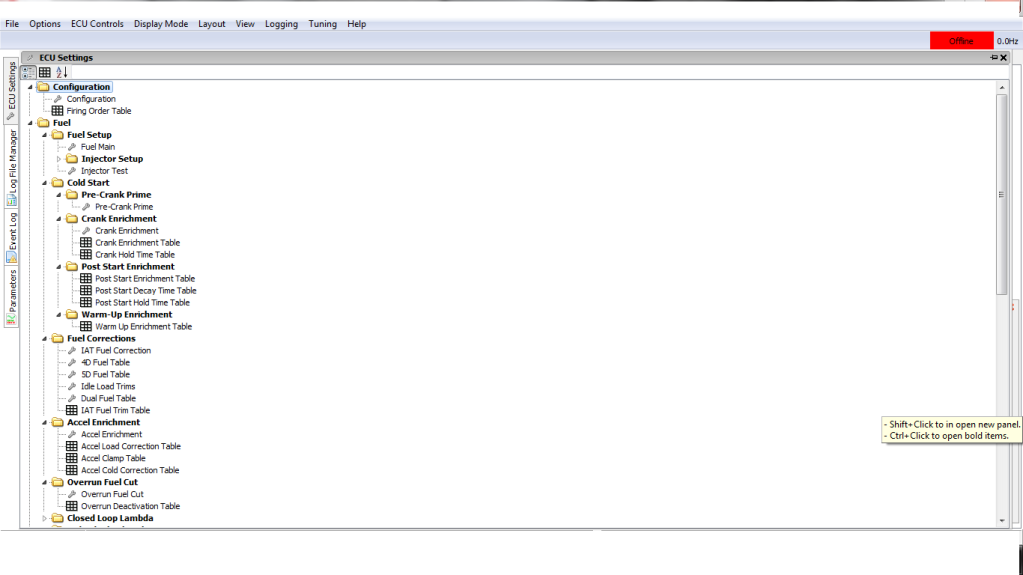The height and width of the screenshot is (575, 1023).
Task: Open the Options menu
Action: 44,23
